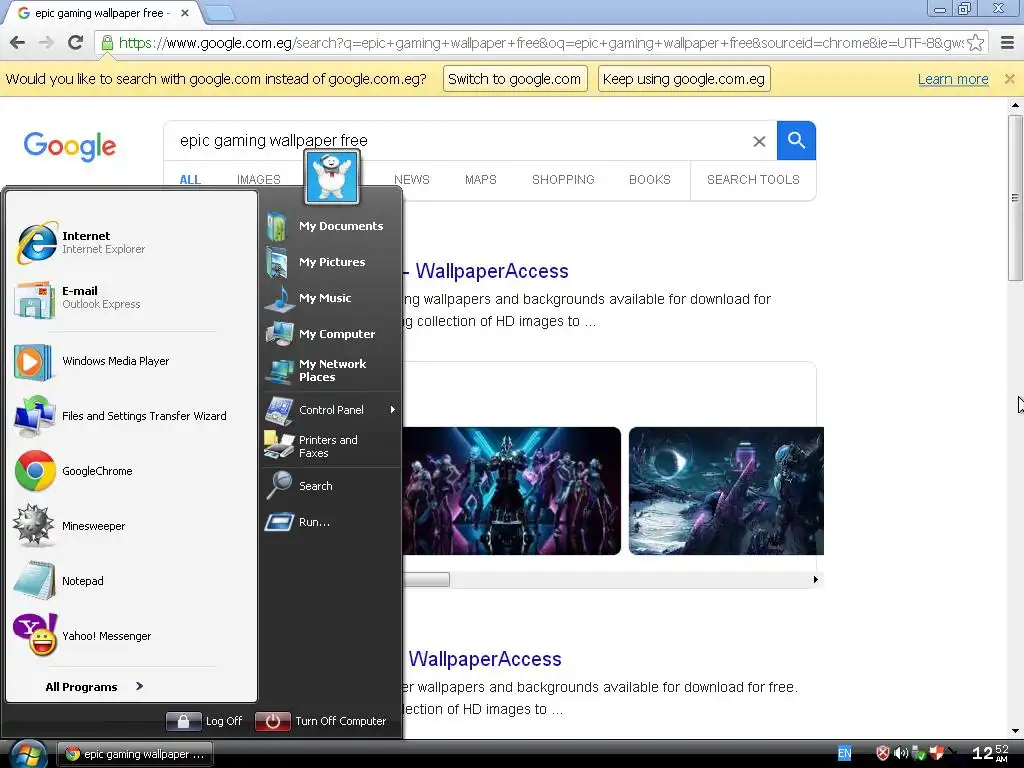Reload the current page
This screenshot has height=768, width=1024.
75,42
